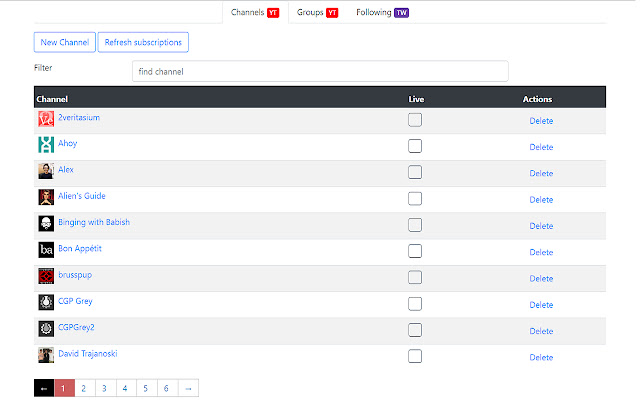The width and height of the screenshot is (640, 400).
Task: Click the New Channel button
Action: (65, 42)
